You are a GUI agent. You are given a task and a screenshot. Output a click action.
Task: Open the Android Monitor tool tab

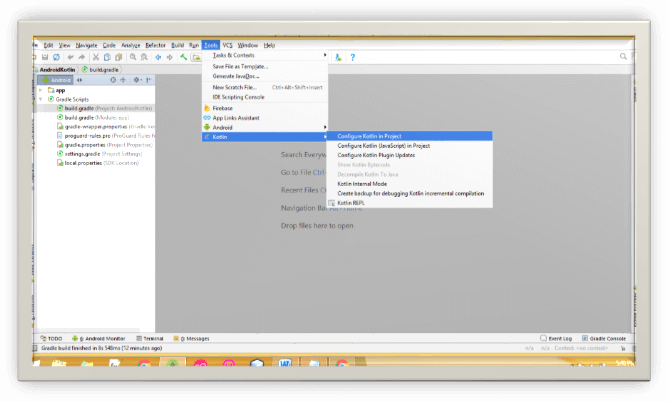[99, 339]
